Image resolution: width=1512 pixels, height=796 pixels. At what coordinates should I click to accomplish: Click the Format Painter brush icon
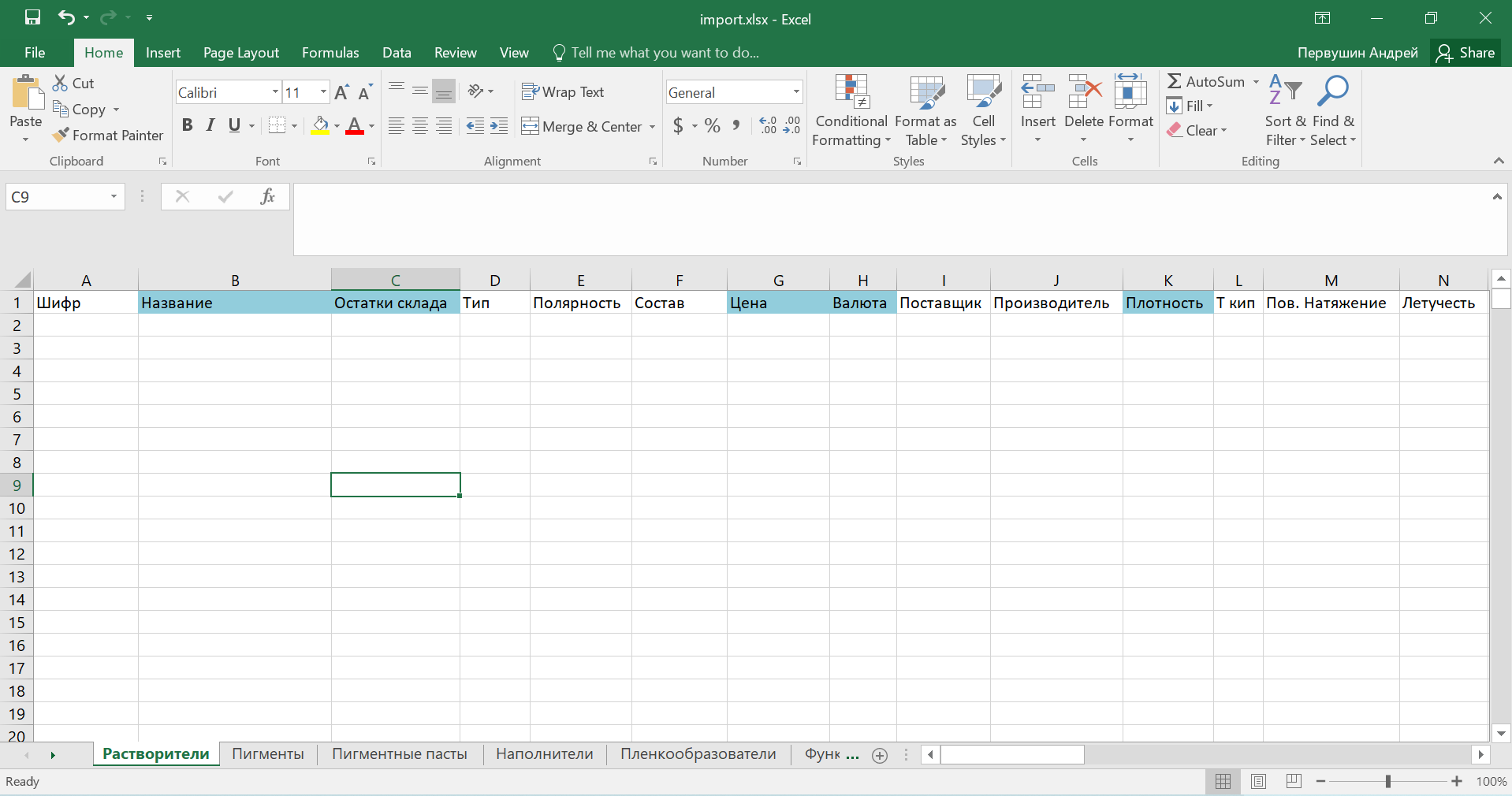tap(61, 136)
